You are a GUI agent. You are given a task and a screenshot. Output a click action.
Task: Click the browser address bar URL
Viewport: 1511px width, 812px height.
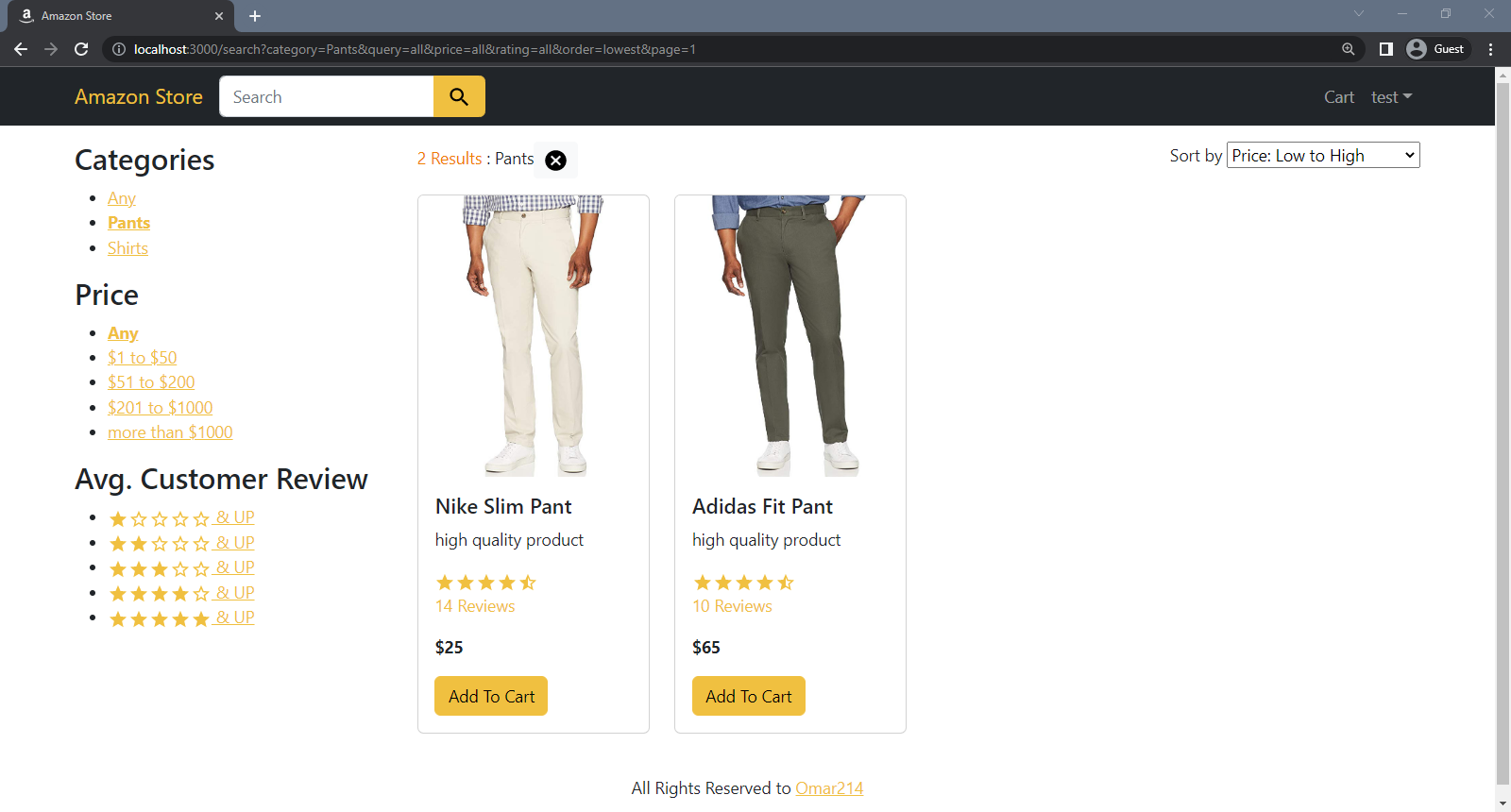[415, 49]
